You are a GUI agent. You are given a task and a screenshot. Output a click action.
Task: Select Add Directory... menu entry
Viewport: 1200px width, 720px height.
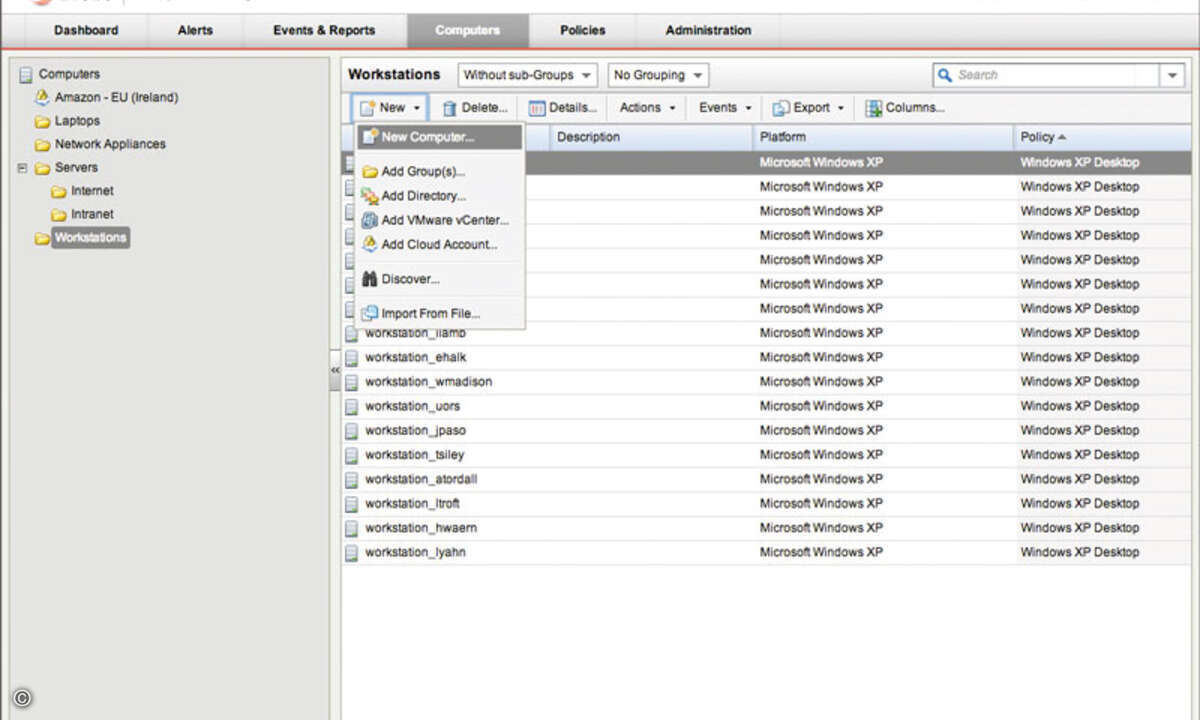point(440,196)
